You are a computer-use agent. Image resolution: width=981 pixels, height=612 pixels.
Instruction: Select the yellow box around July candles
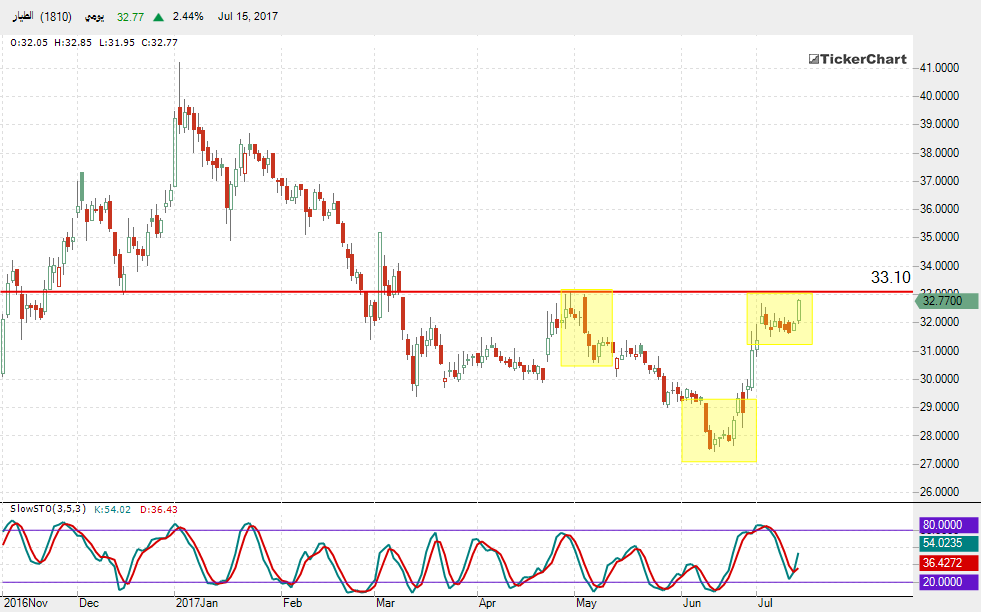point(780,319)
